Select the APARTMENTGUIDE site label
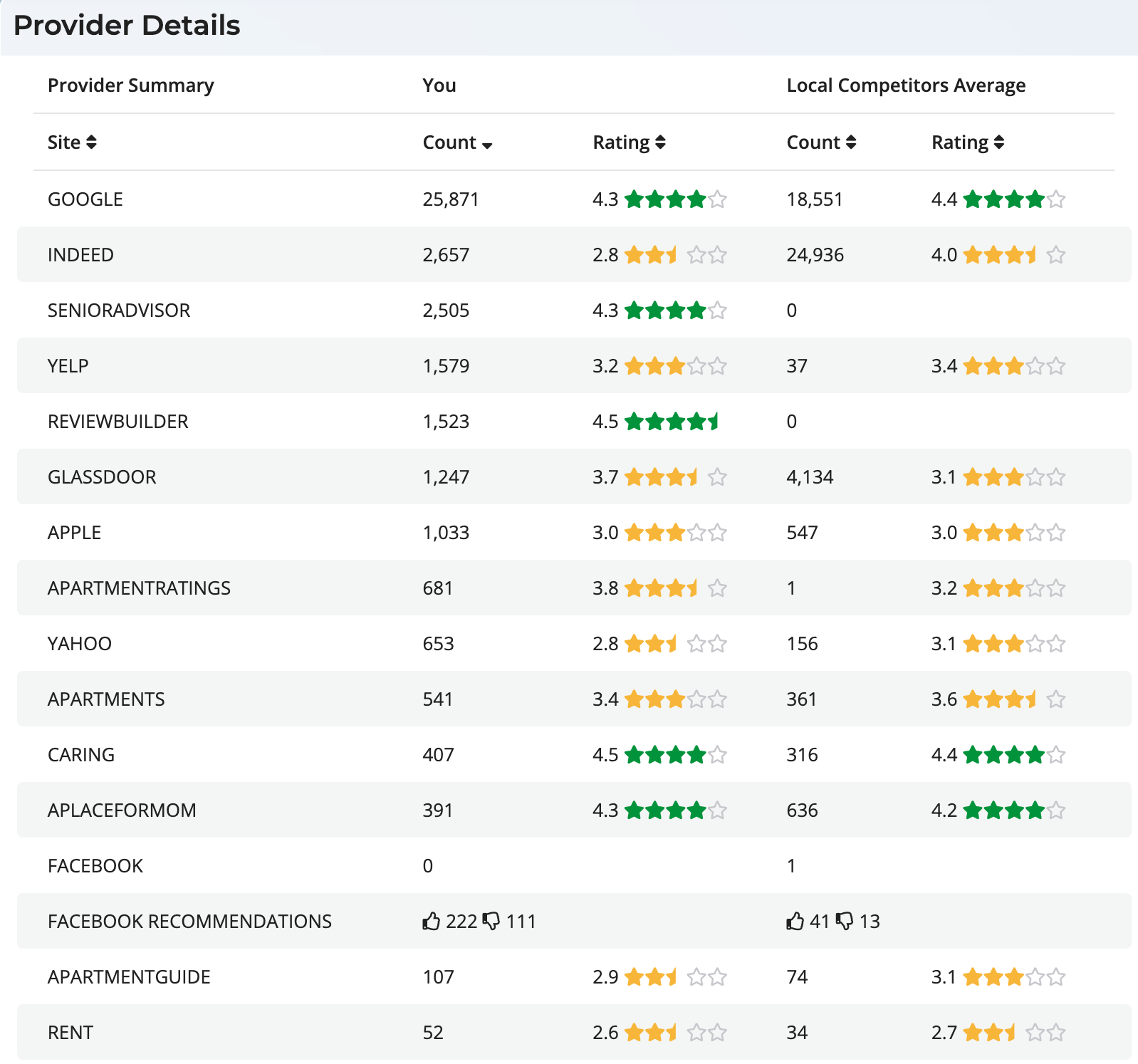Screen dimensions: 1138x1064 click(129, 977)
